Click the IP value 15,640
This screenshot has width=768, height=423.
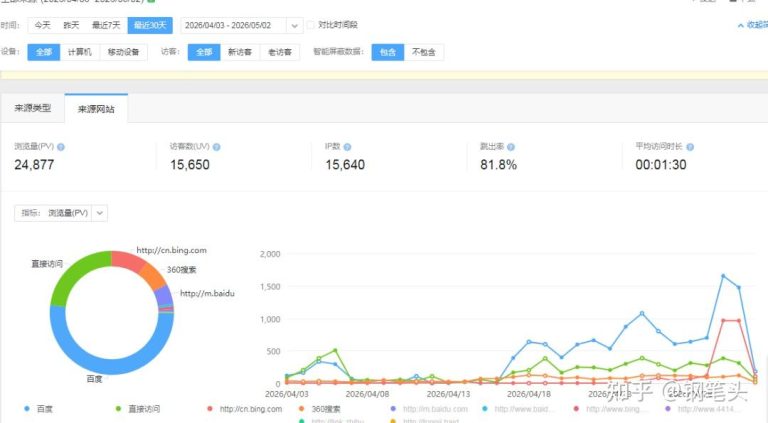pyautogui.click(x=345, y=164)
